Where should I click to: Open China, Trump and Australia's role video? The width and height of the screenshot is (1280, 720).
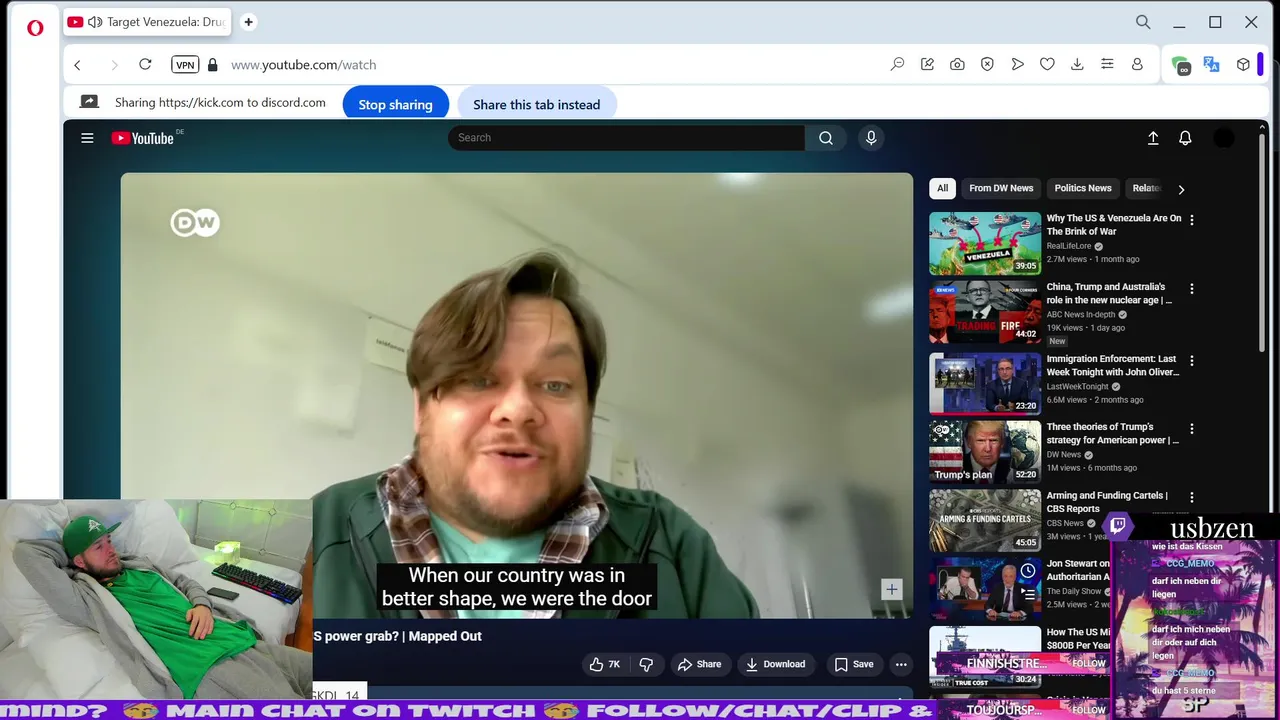[985, 312]
